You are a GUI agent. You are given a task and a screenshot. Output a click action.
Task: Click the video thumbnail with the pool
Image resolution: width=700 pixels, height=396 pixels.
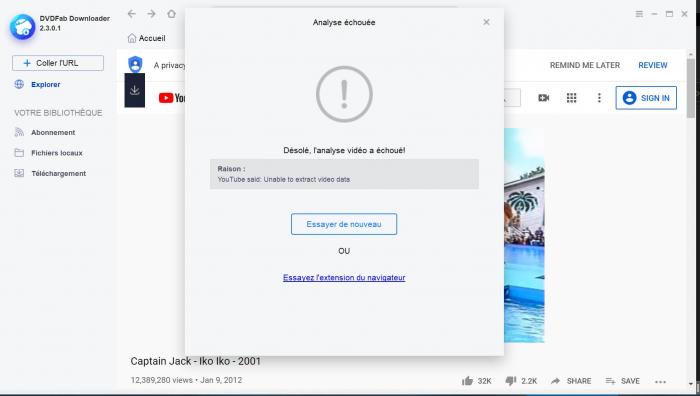[x=524, y=235]
